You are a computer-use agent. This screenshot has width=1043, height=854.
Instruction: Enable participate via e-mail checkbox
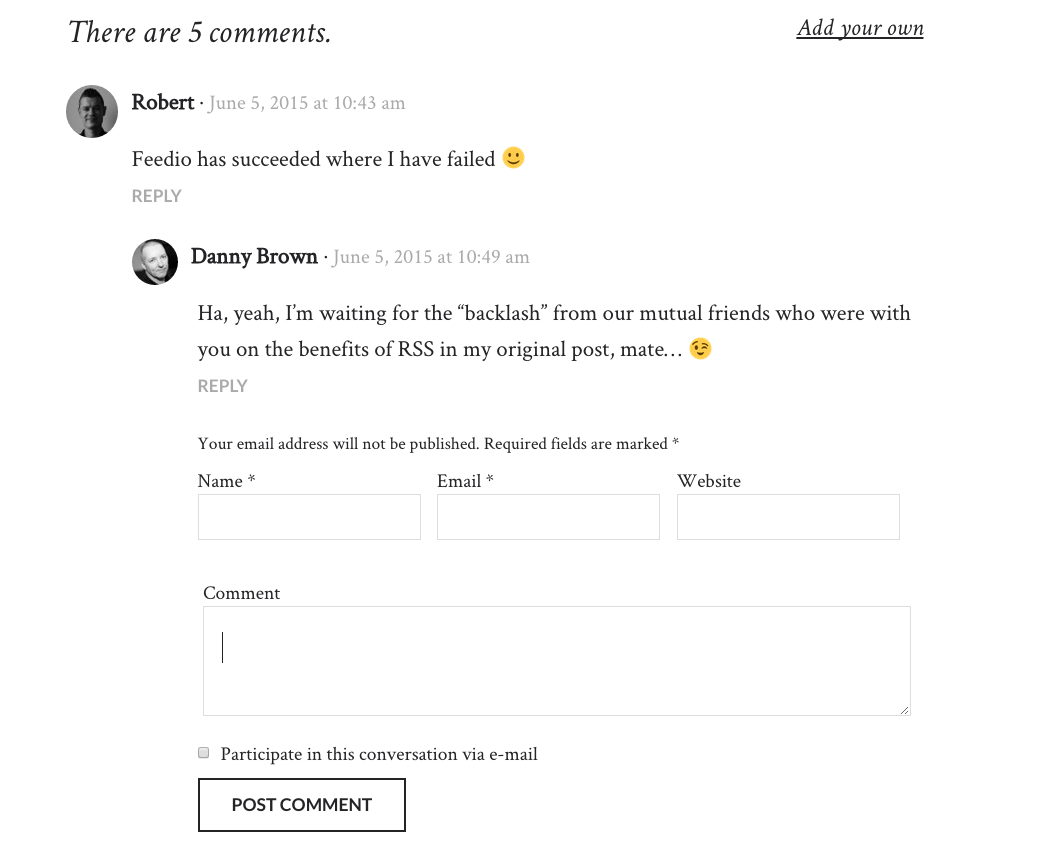click(x=204, y=753)
